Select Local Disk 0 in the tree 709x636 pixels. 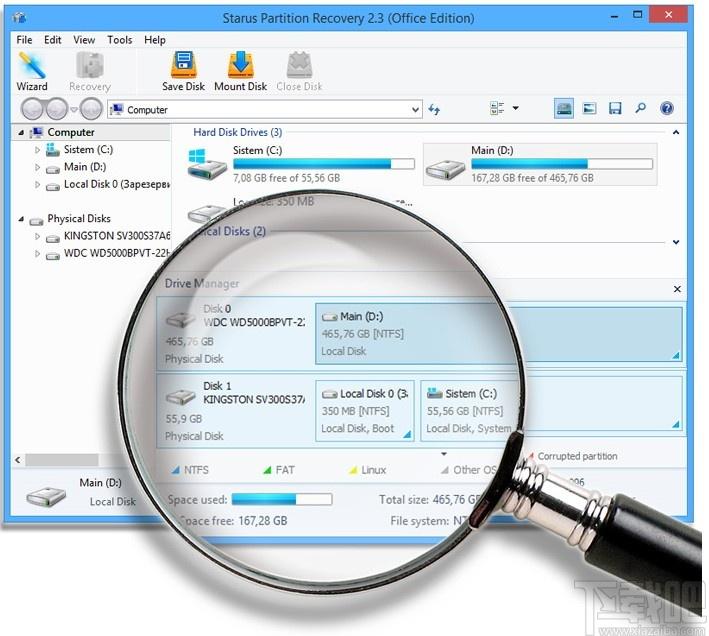pyautogui.click(x=117, y=184)
